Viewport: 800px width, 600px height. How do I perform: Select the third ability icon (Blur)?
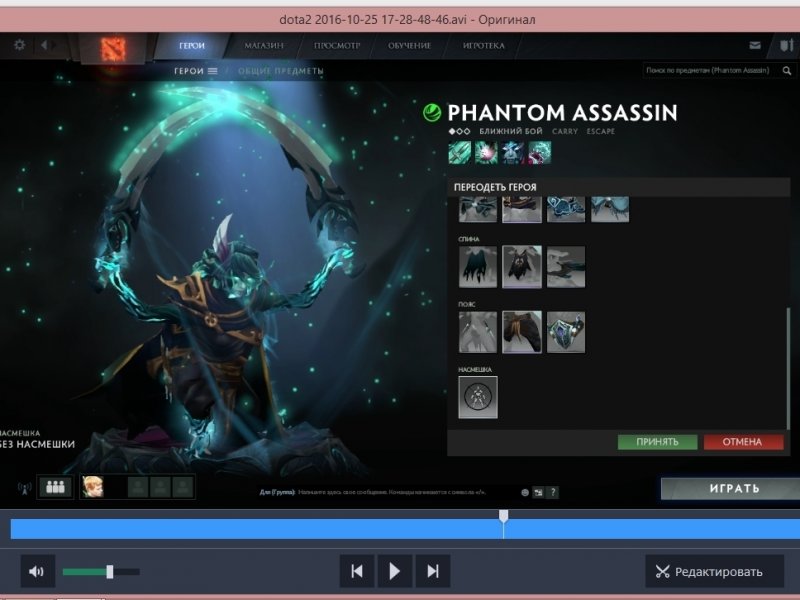[x=513, y=153]
